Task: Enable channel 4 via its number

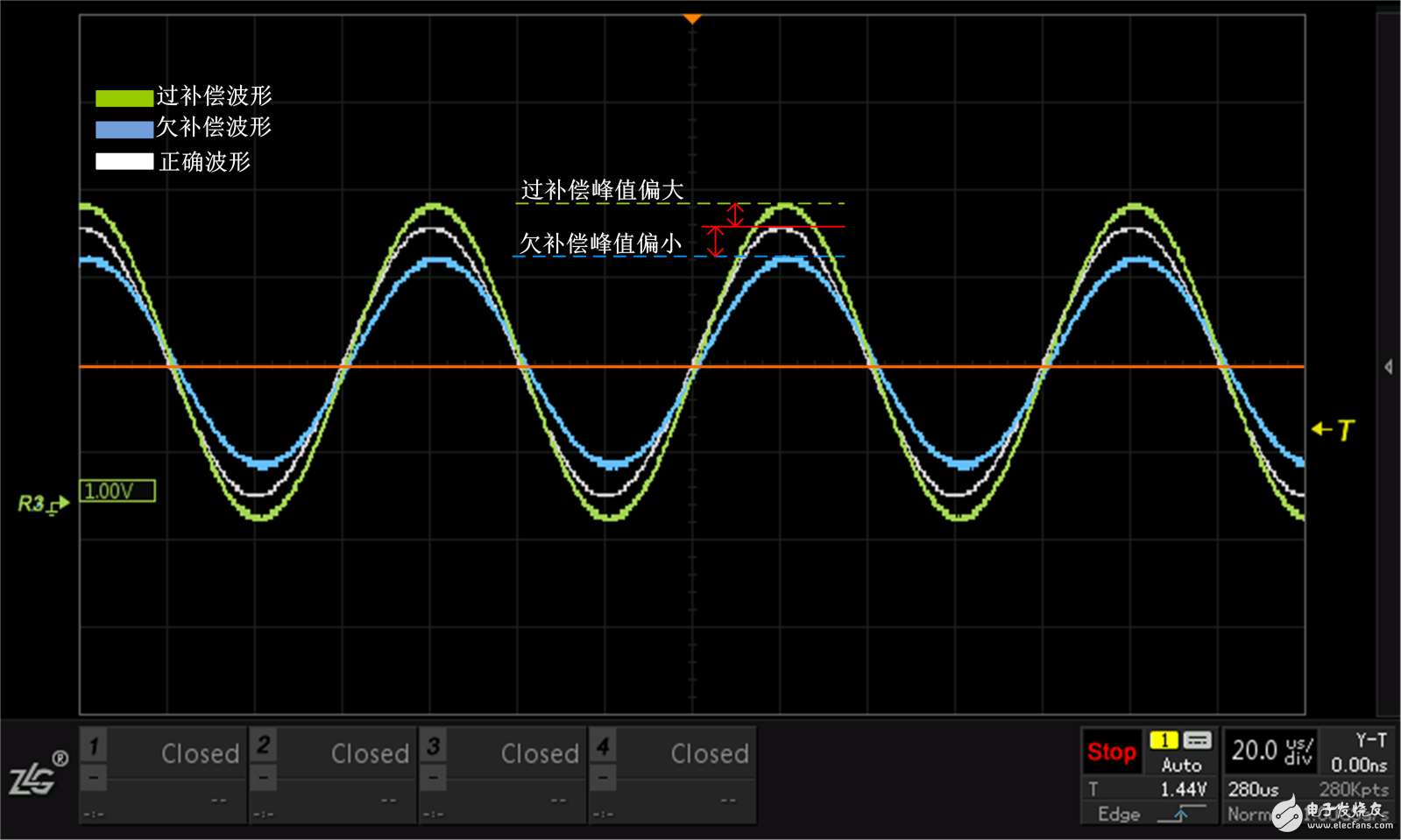Action: click(x=603, y=746)
